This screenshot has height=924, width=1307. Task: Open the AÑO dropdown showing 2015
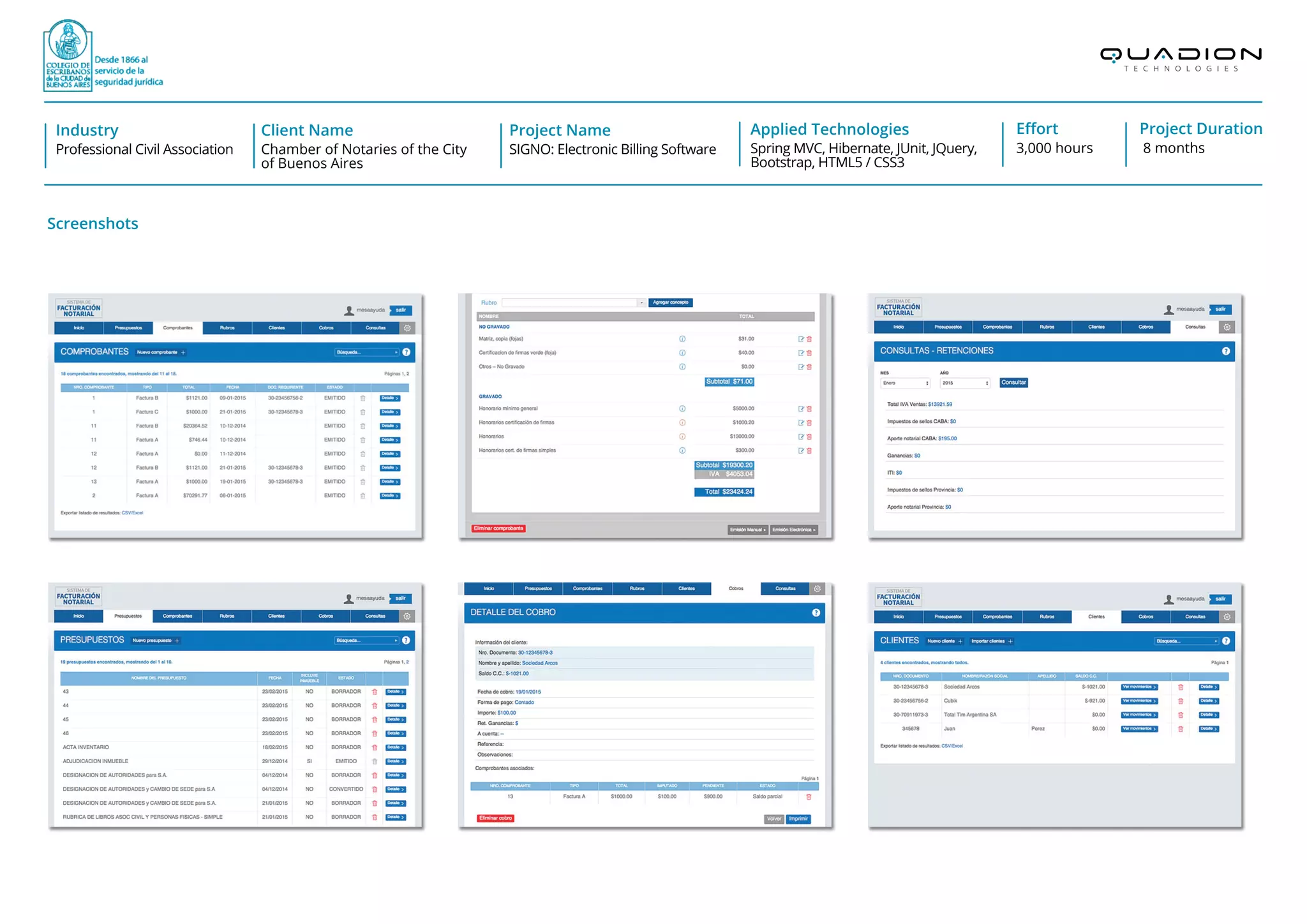pos(964,383)
